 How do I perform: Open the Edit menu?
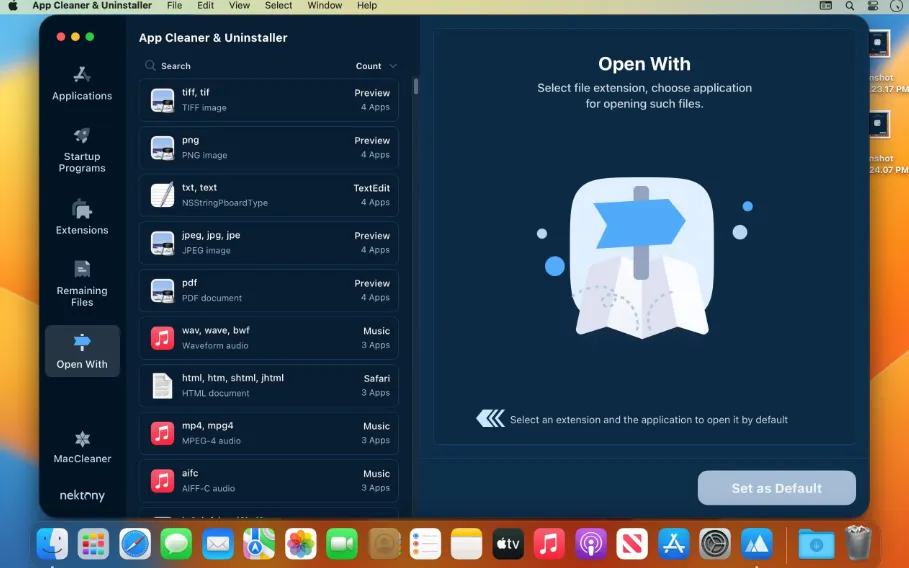point(205,6)
